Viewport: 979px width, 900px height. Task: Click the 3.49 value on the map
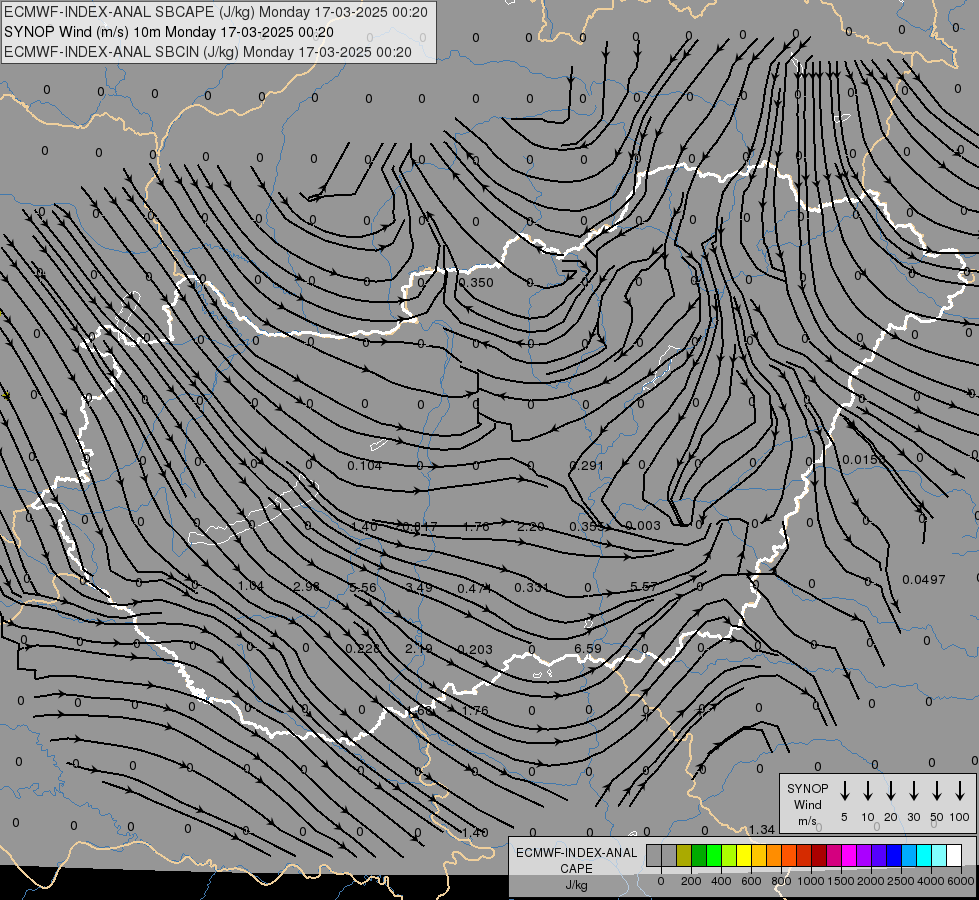point(419,588)
